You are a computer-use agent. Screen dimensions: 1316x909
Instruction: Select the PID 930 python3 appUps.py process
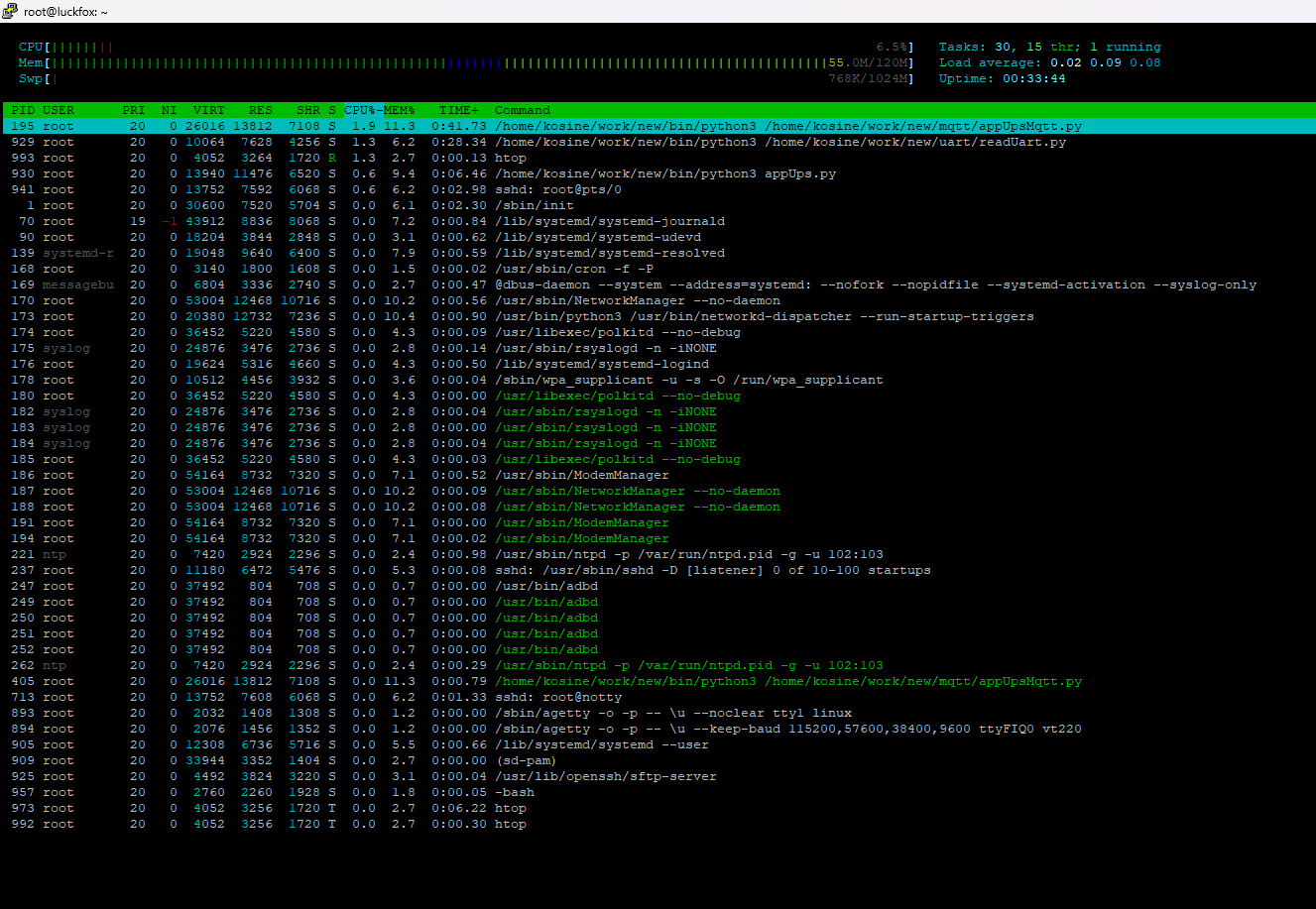point(658,173)
